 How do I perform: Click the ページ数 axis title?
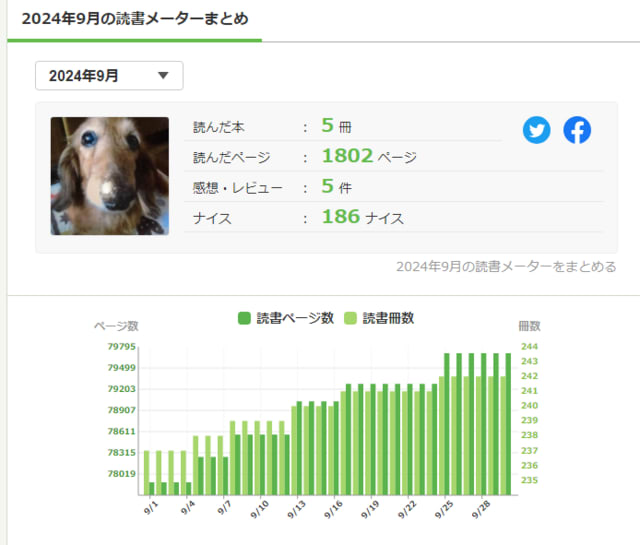point(116,326)
